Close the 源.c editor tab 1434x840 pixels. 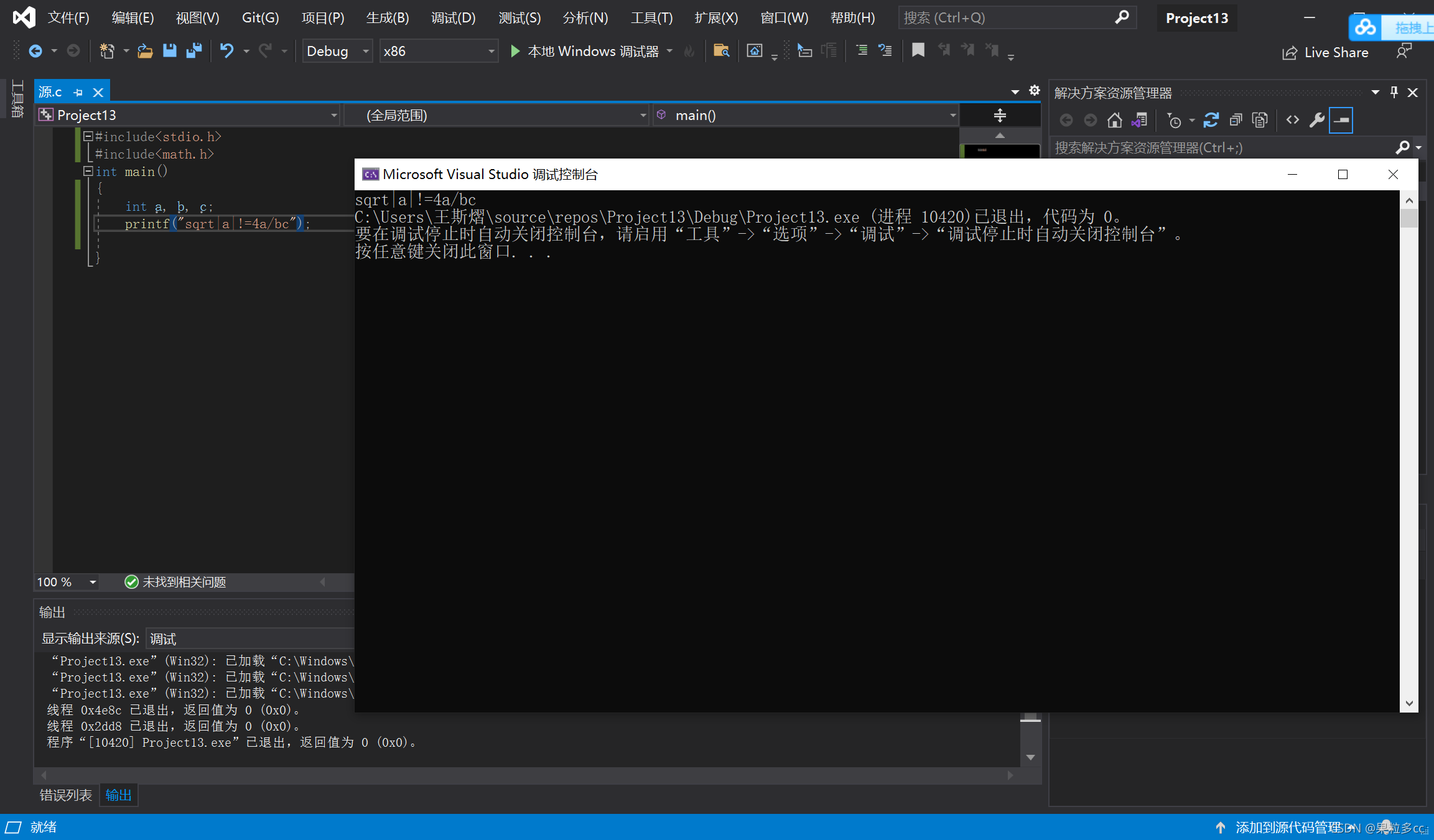[x=98, y=93]
